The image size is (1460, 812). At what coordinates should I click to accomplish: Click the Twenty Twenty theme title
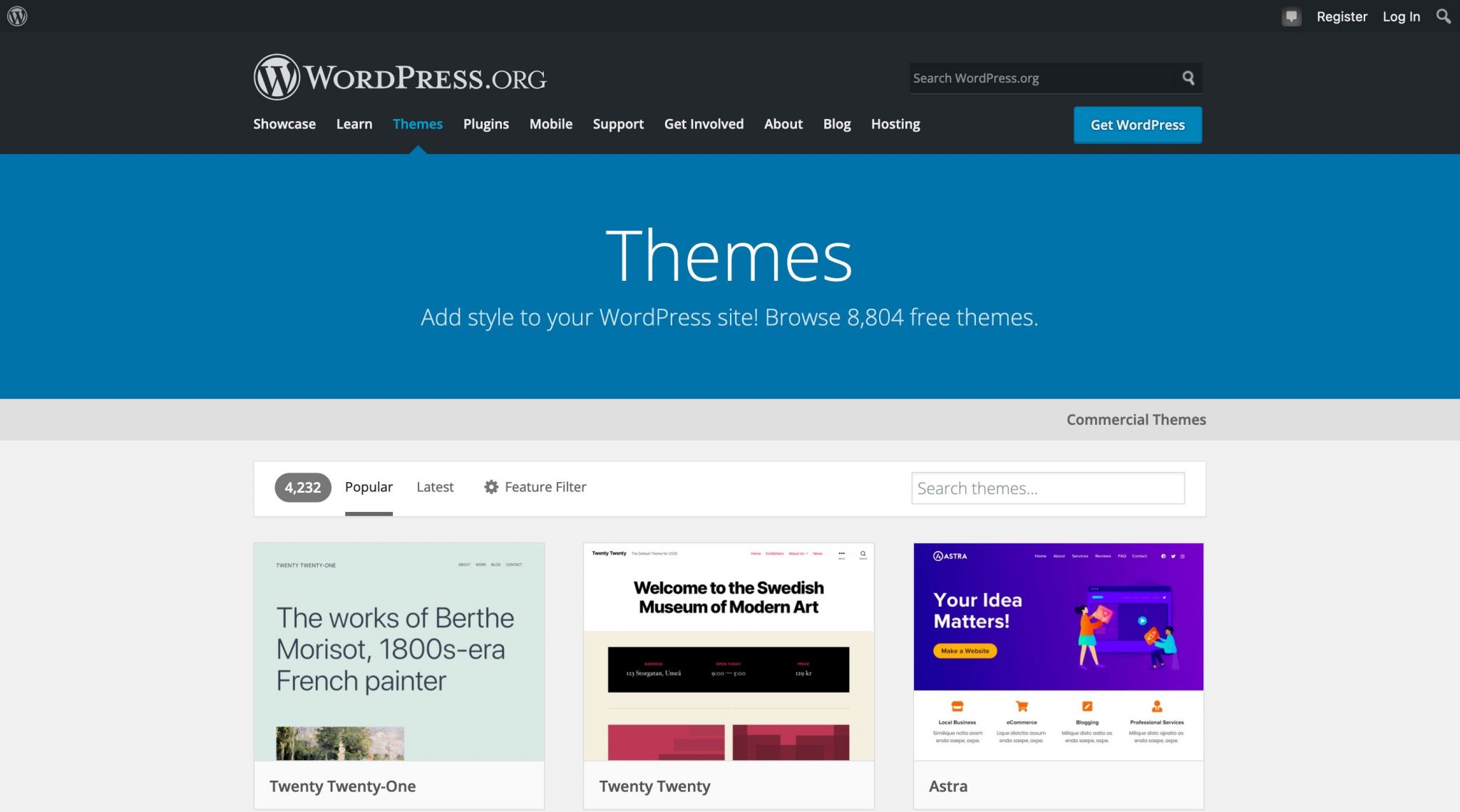pyautogui.click(x=654, y=786)
